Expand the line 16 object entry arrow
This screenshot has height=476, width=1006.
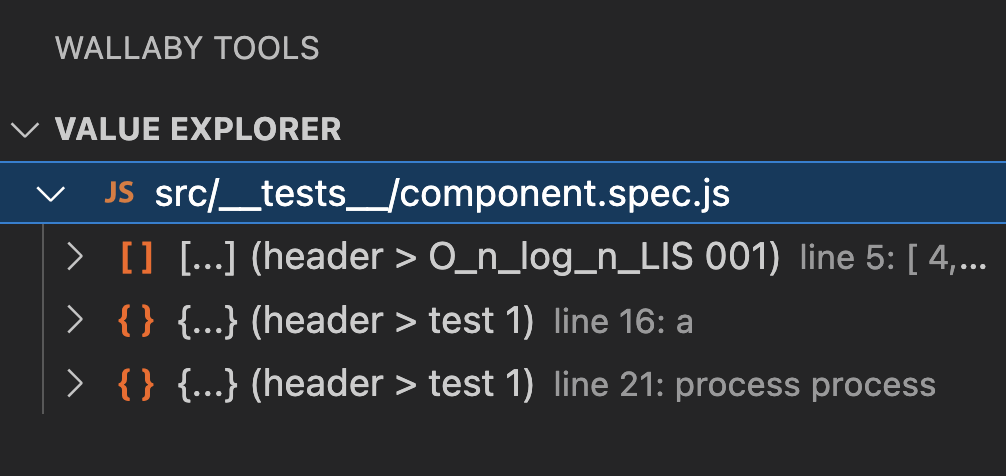(76, 320)
